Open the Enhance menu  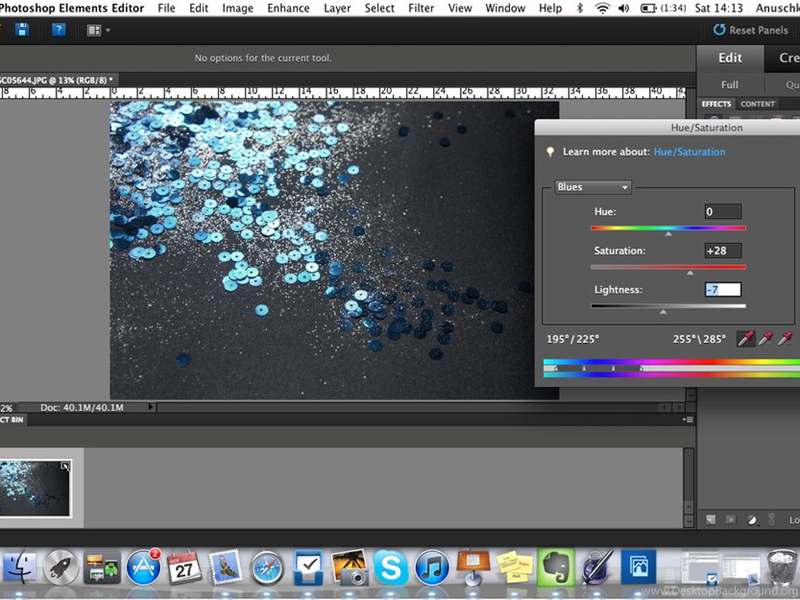click(x=288, y=8)
